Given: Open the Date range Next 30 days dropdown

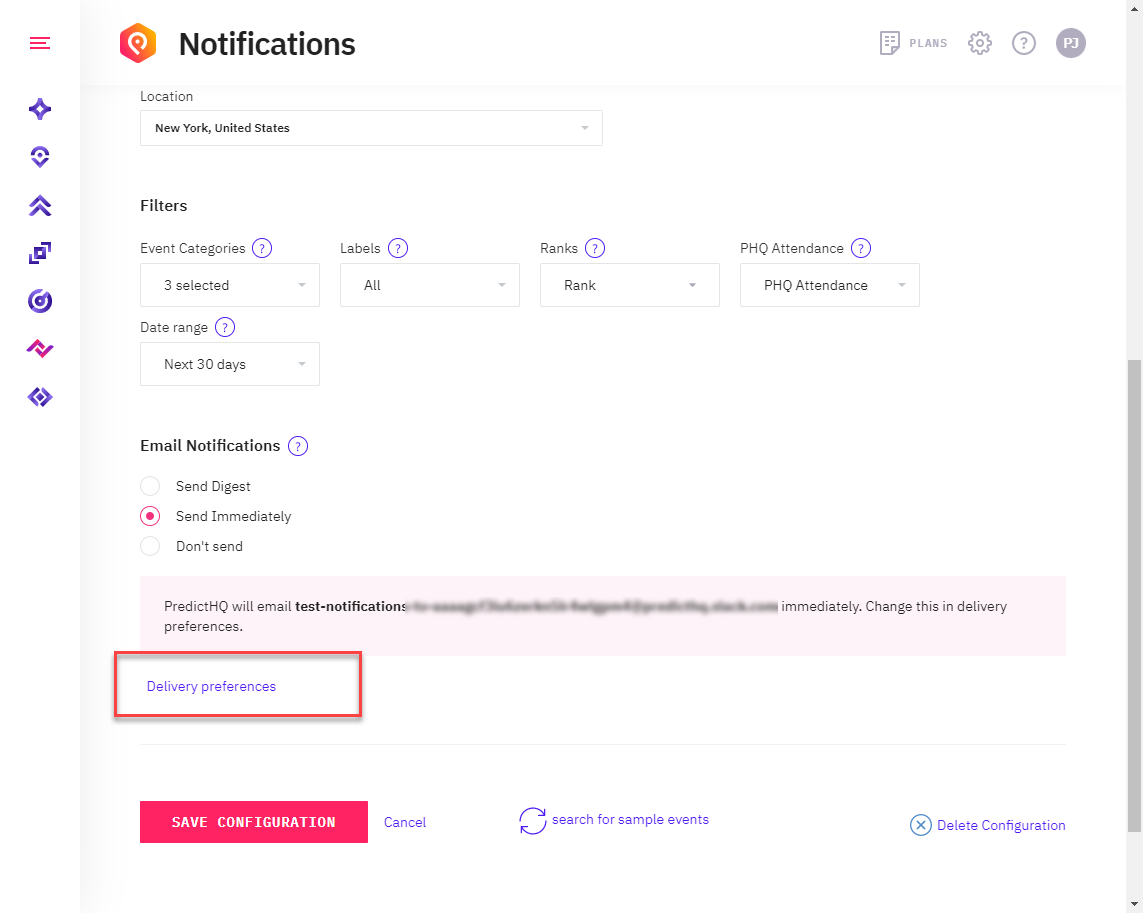Looking at the screenshot, I should tap(230, 364).
